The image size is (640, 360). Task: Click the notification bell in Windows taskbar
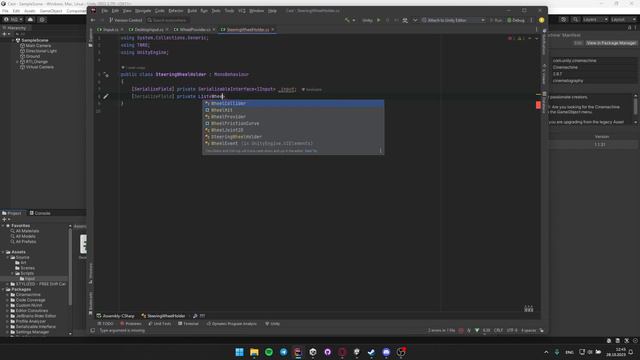pos(631,352)
